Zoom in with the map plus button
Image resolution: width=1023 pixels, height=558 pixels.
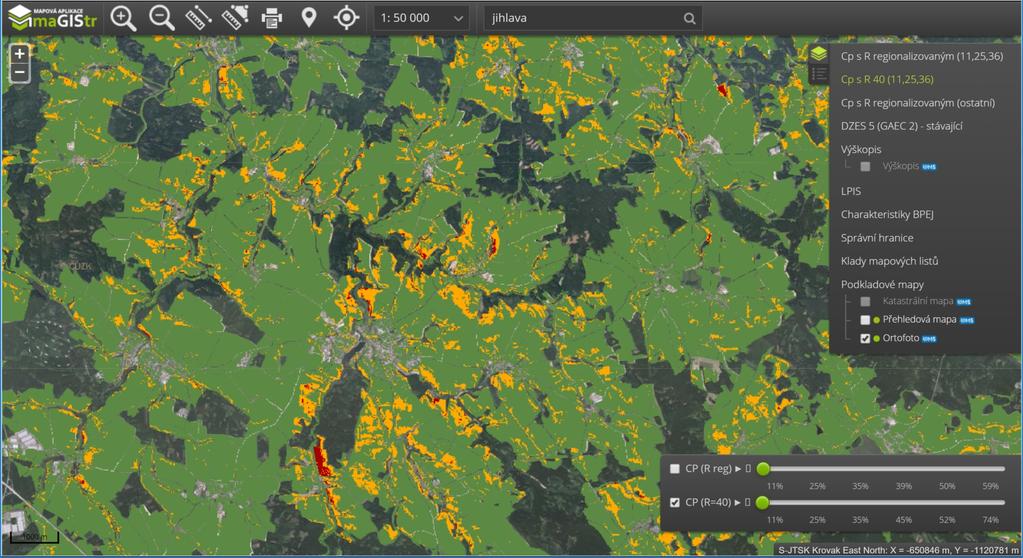[20, 54]
